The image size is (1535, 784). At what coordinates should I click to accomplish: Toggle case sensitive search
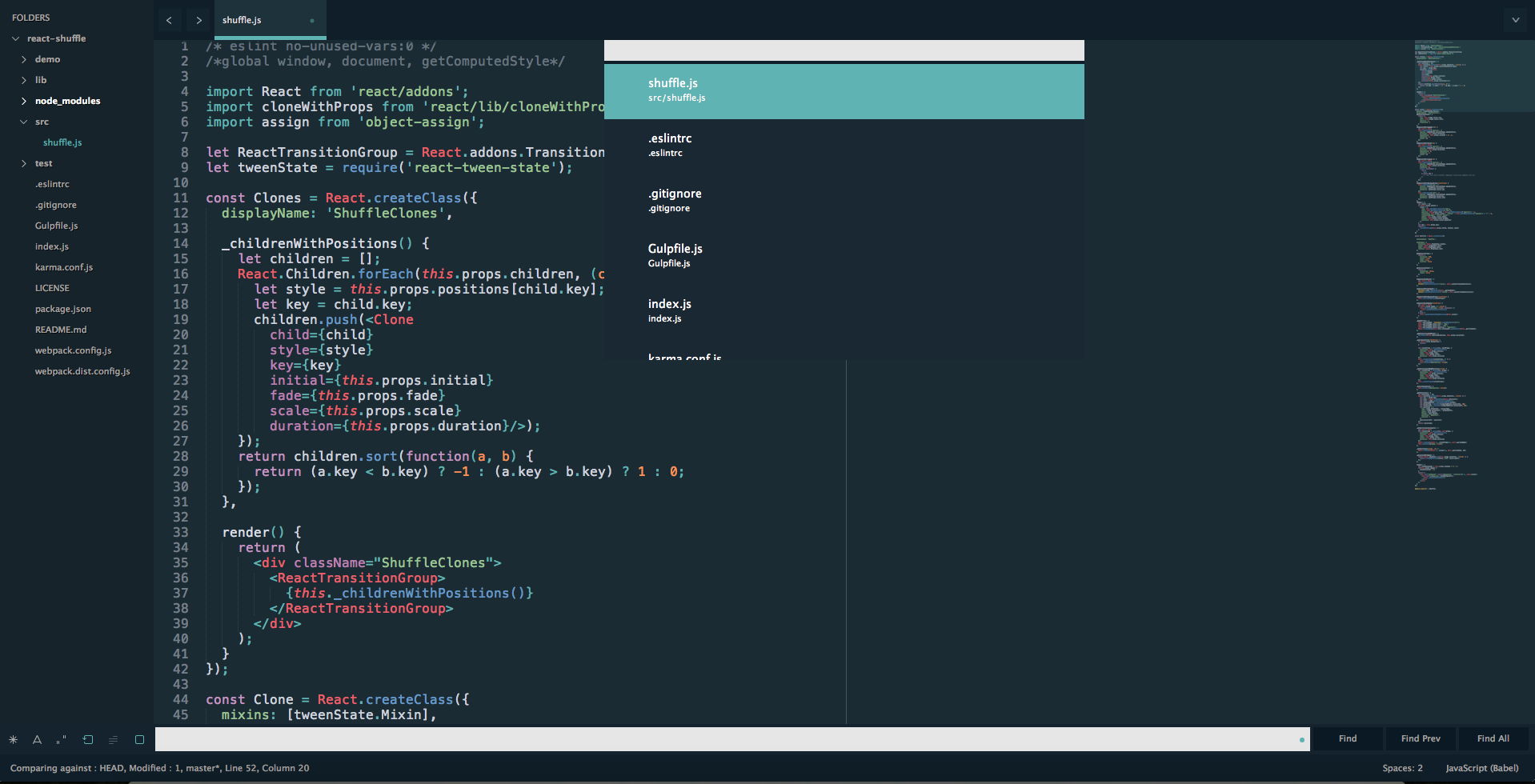click(x=36, y=738)
